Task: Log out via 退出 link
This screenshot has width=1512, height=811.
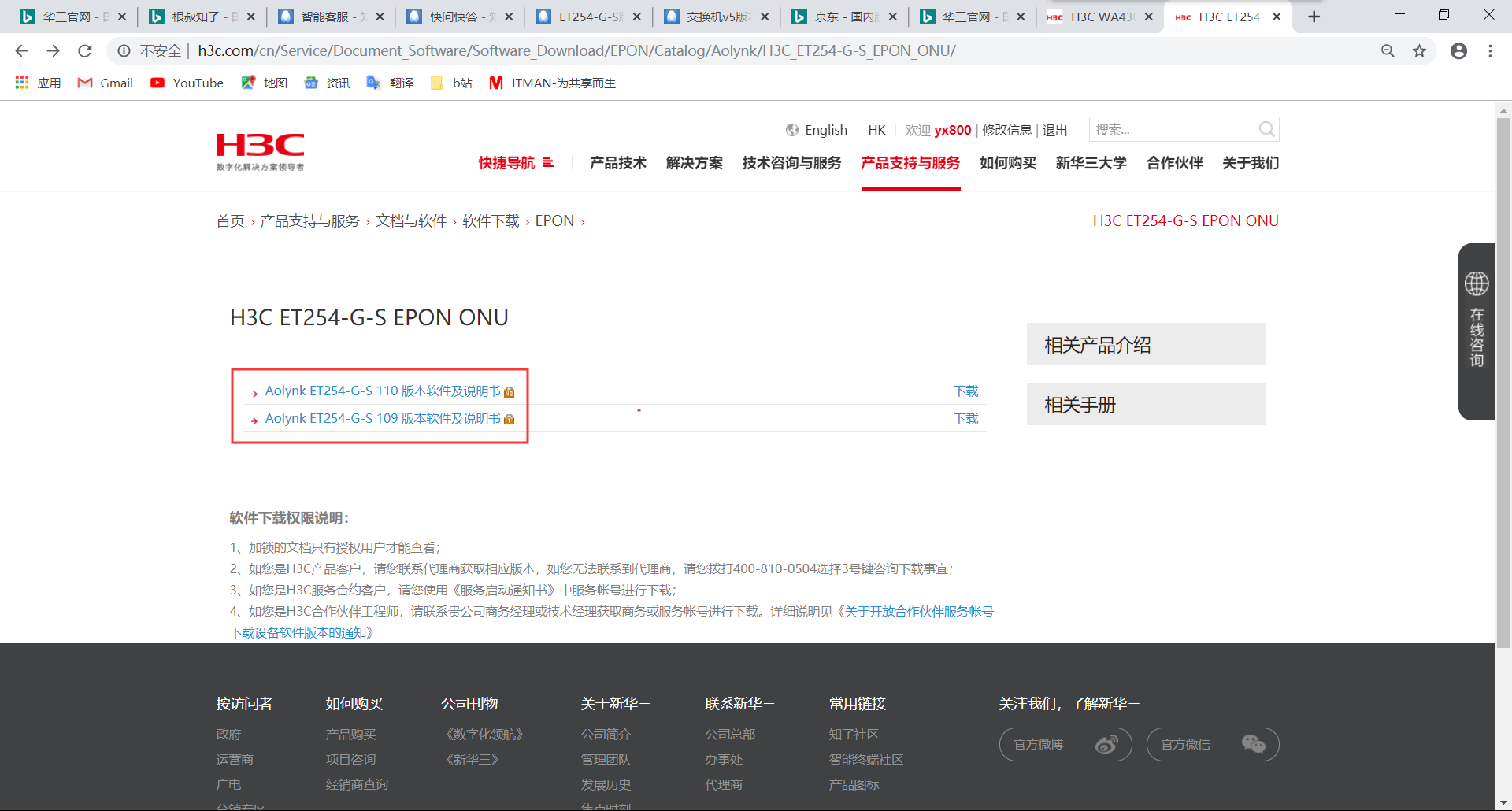Action: click(1055, 130)
